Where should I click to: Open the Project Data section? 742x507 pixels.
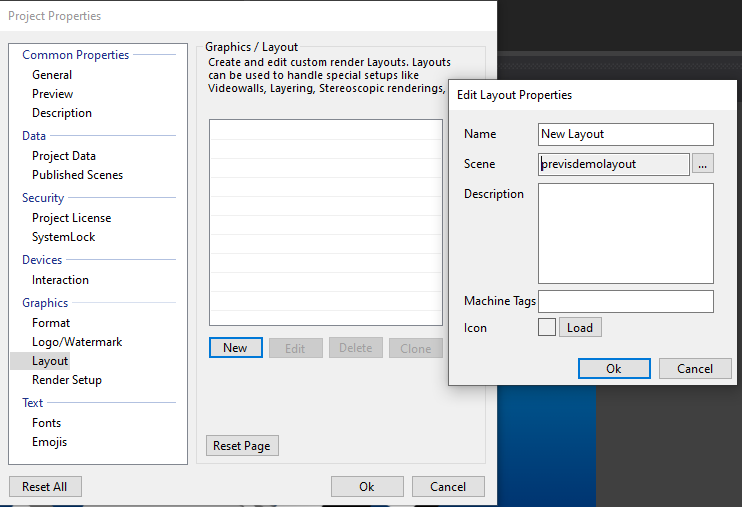[64, 156]
